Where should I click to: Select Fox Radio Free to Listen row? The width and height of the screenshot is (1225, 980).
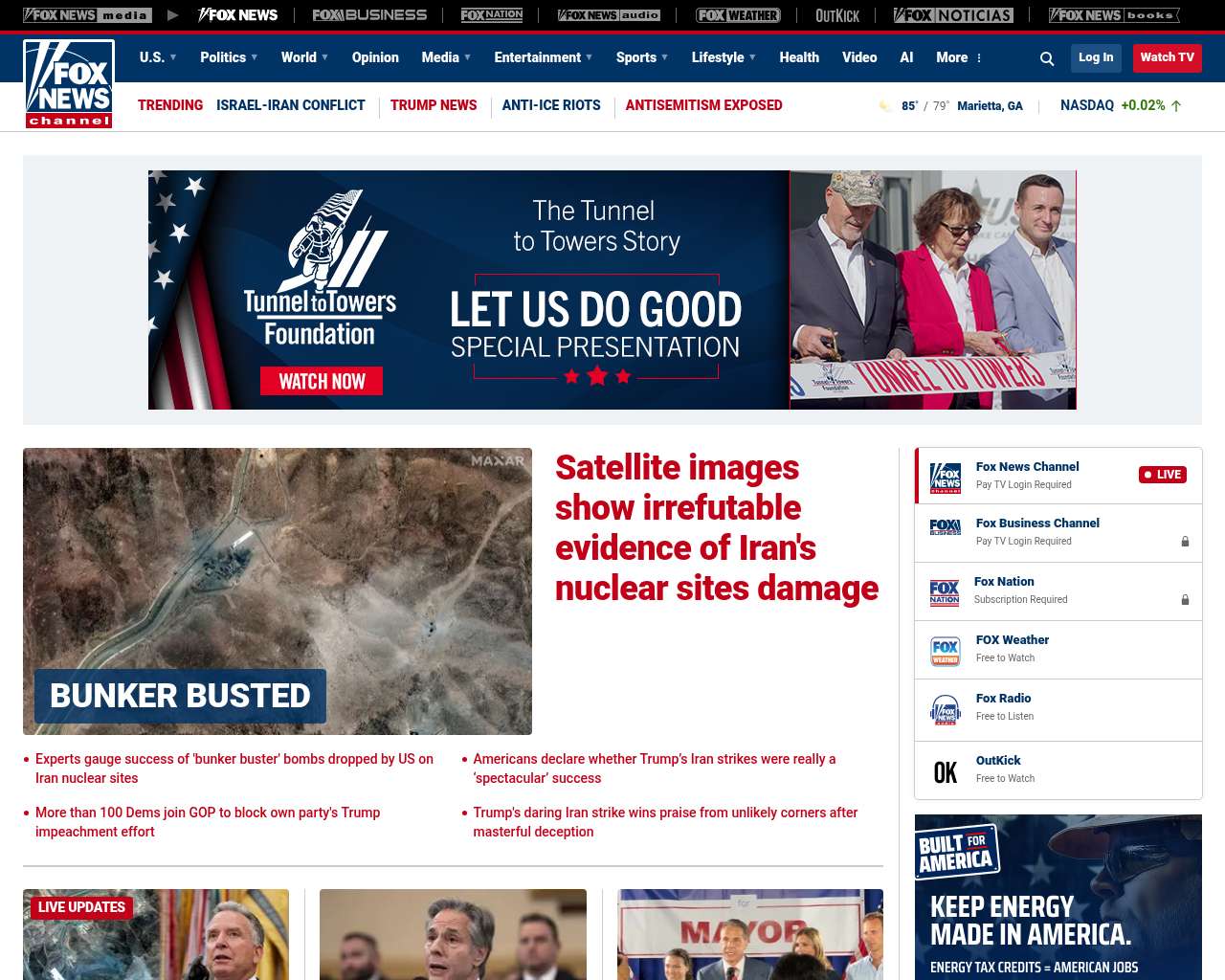click(x=1058, y=710)
